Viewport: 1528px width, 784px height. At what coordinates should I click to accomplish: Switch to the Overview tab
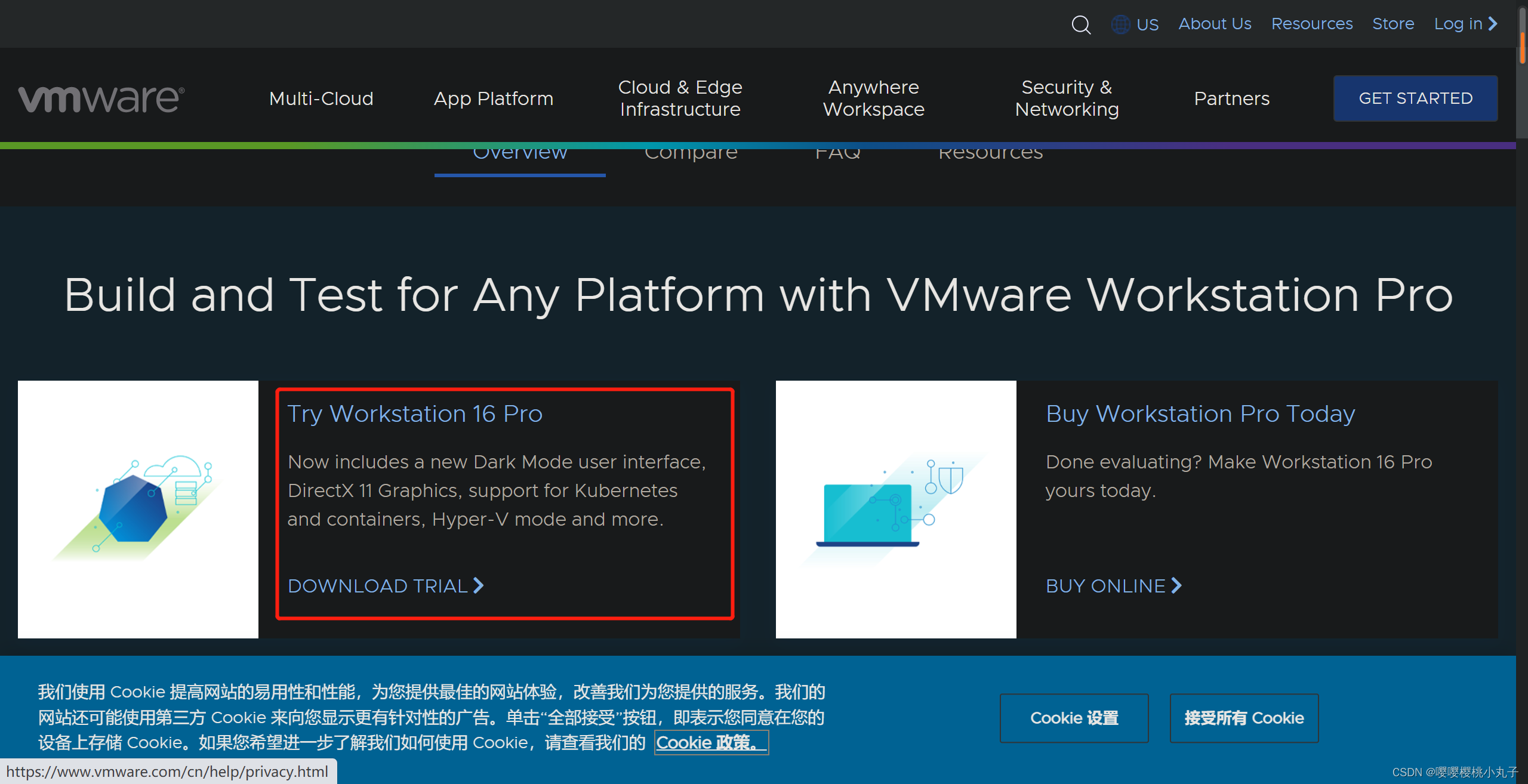(520, 155)
